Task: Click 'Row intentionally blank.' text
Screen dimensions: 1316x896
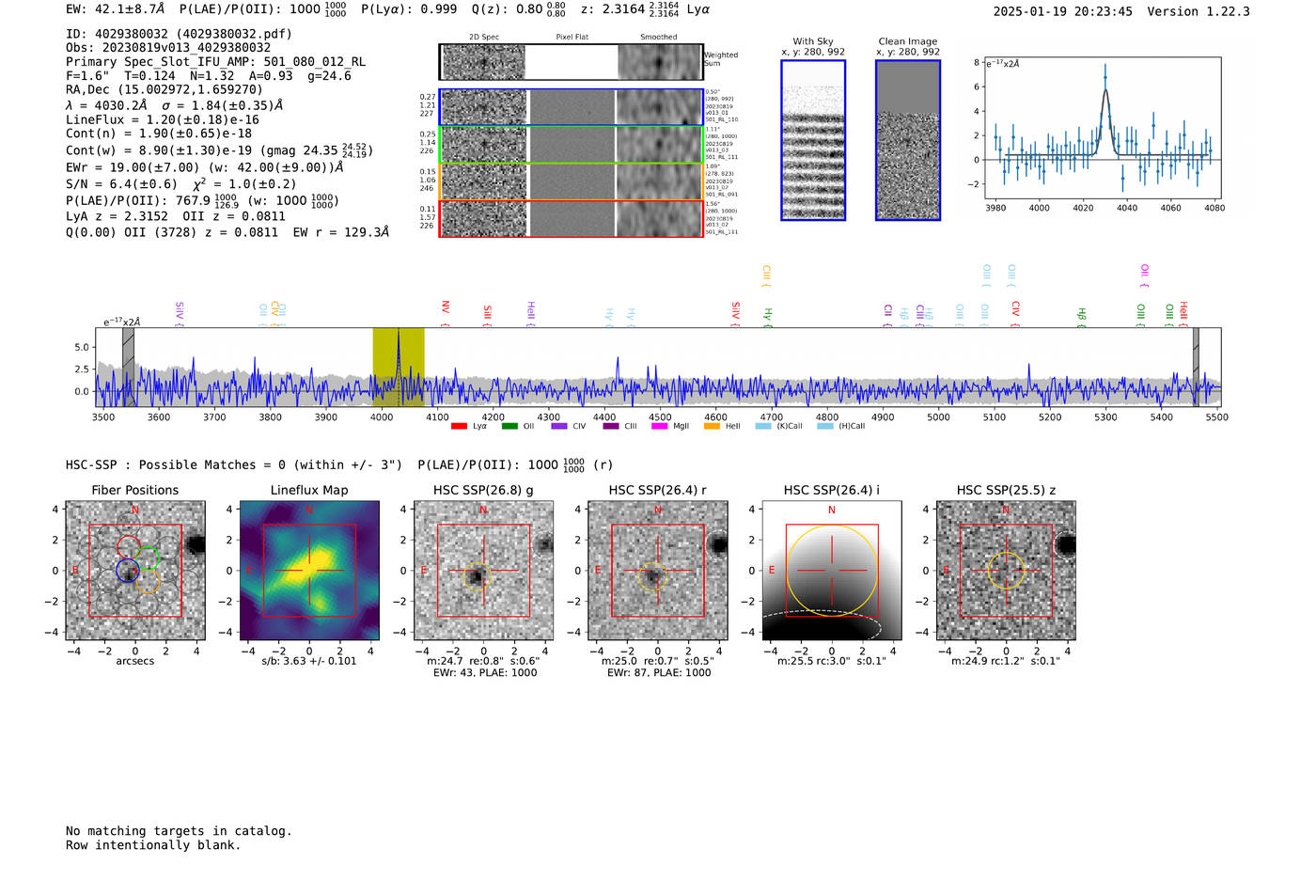Action: [x=153, y=845]
